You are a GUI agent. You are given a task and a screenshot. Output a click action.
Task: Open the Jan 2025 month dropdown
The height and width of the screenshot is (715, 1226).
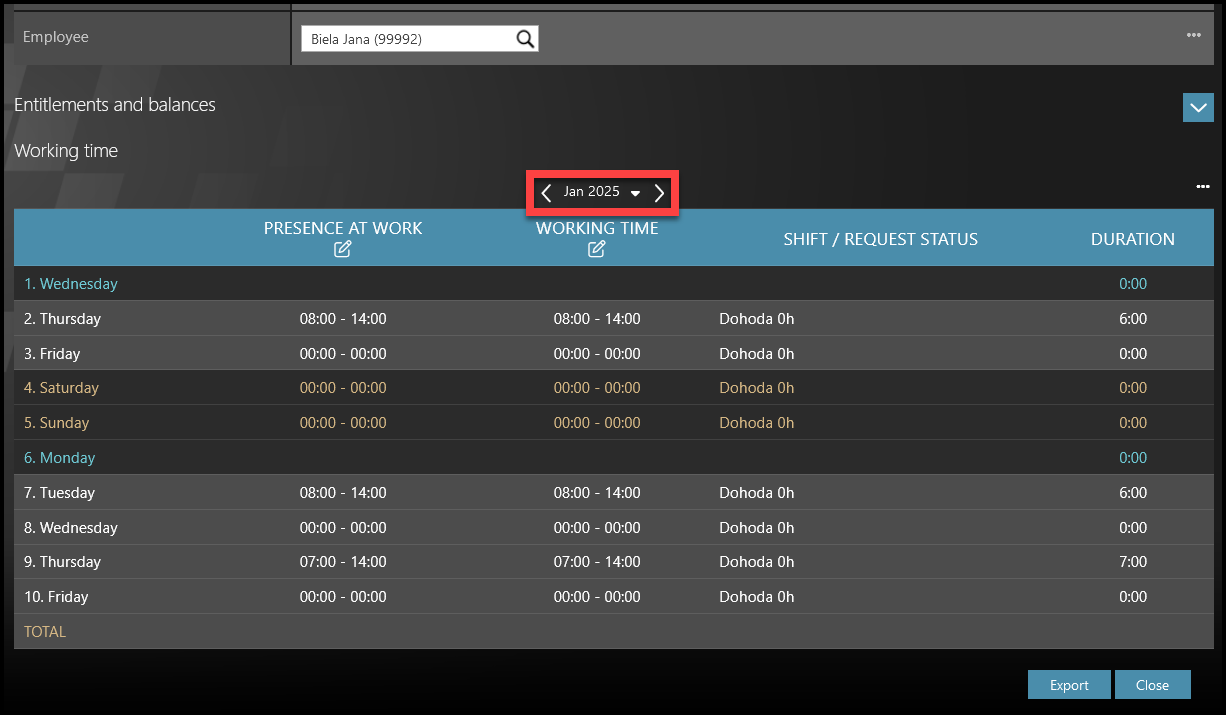point(634,193)
